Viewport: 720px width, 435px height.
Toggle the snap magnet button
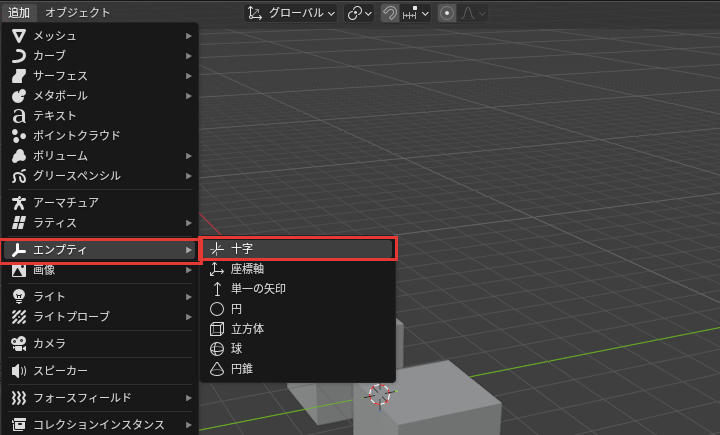(390, 13)
